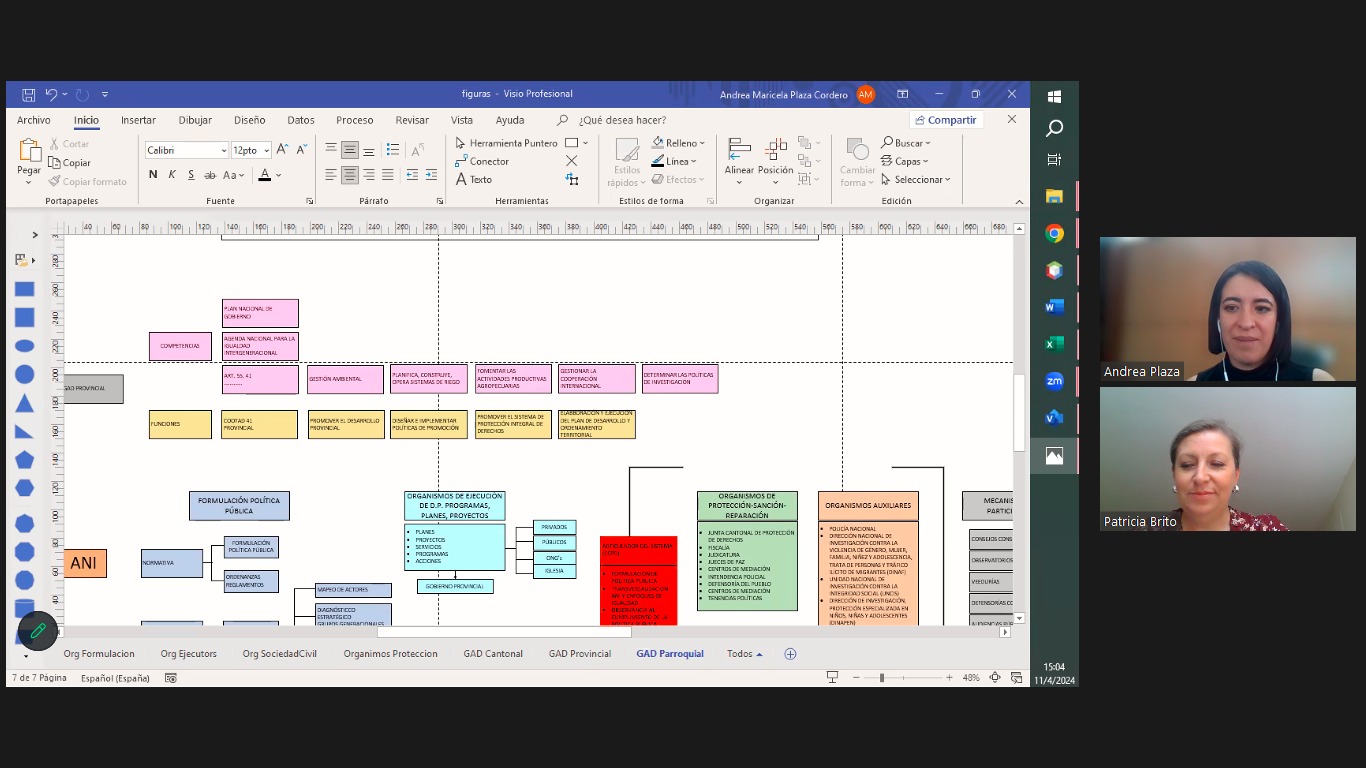The height and width of the screenshot is (768, 1366).
Task: Select the pentagon shape in the stencil panel
Action: point(24,460)
